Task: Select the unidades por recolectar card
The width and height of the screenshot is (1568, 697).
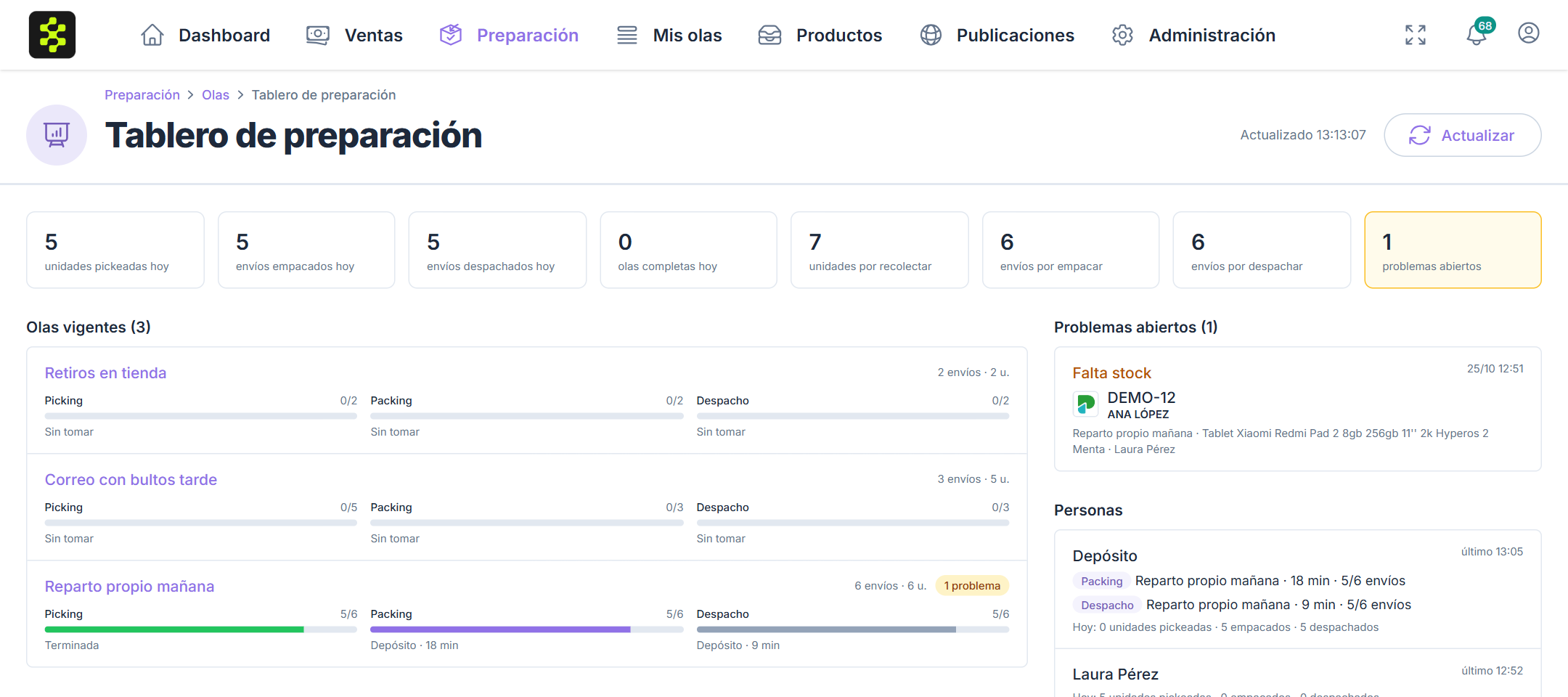Action: [880, 250]
